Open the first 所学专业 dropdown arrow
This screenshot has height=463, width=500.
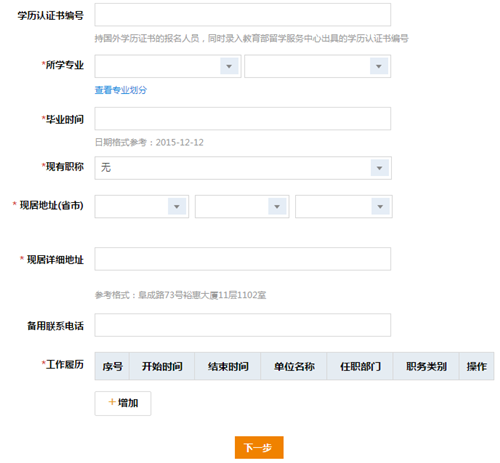pos(229,66)
